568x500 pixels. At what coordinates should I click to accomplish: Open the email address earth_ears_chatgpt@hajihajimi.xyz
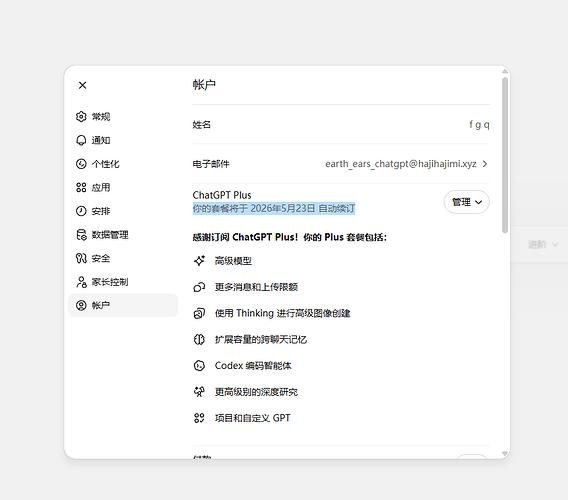point(401,164)
